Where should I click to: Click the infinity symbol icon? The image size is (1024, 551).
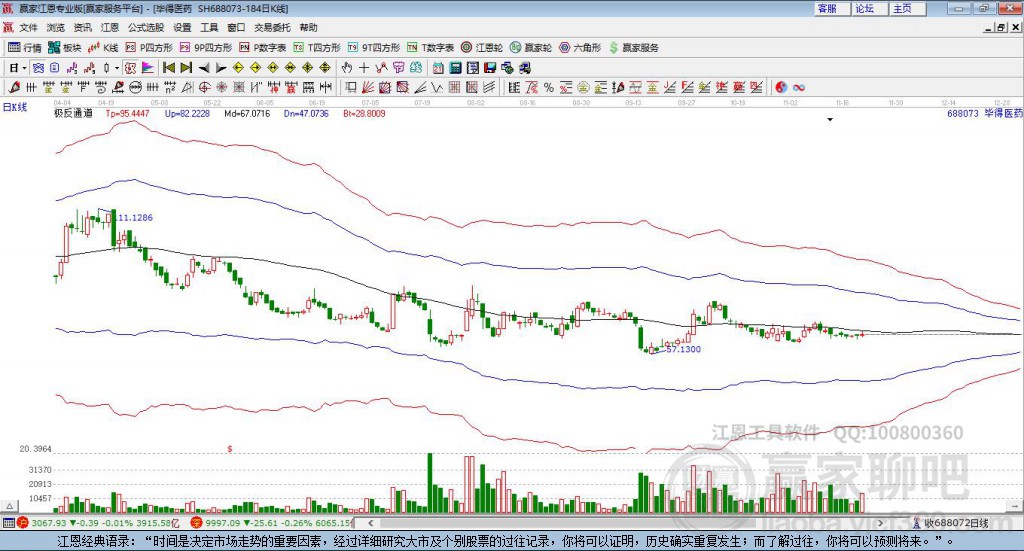coord(799,87)
